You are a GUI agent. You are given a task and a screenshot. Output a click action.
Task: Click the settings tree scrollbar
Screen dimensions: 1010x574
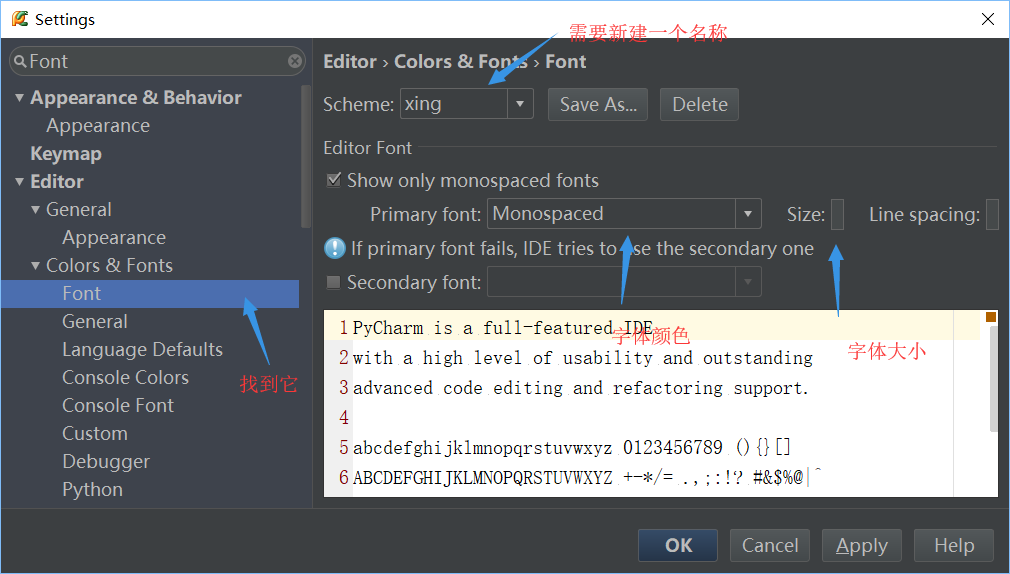[305, 157]
